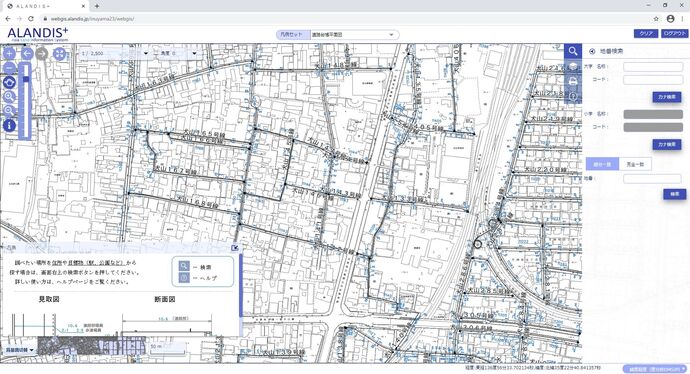Screen dimensions: 690x374
Task: Focus the 大字 name input field
Action: tap(653, 66)
